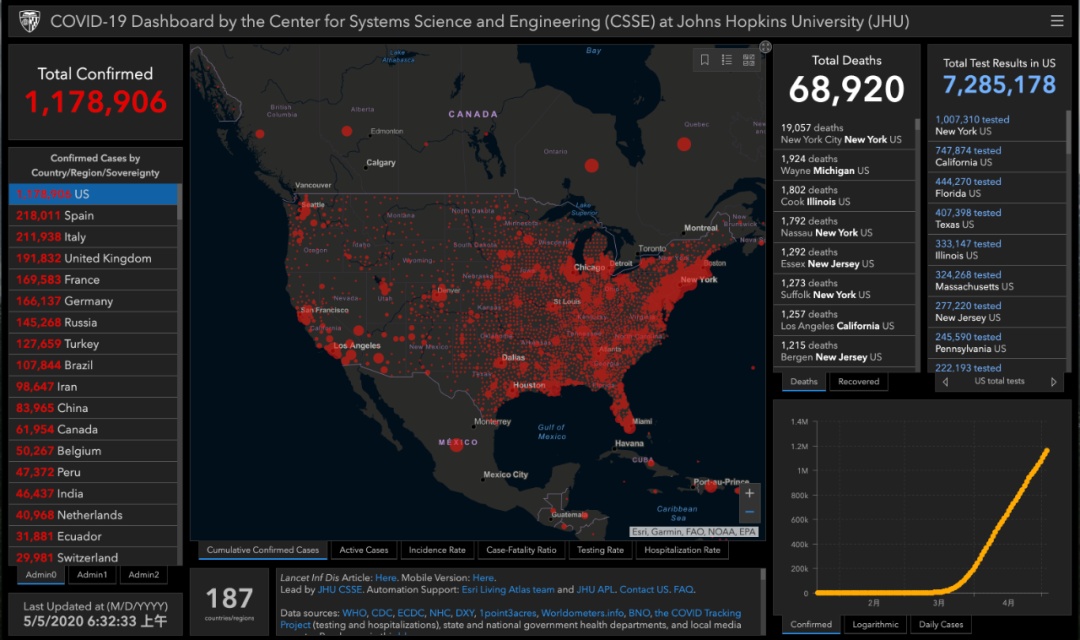This screenshot has width=1080, height=640.
Task: Open the bookmarks icon on the map
Action: coord(705,60)
